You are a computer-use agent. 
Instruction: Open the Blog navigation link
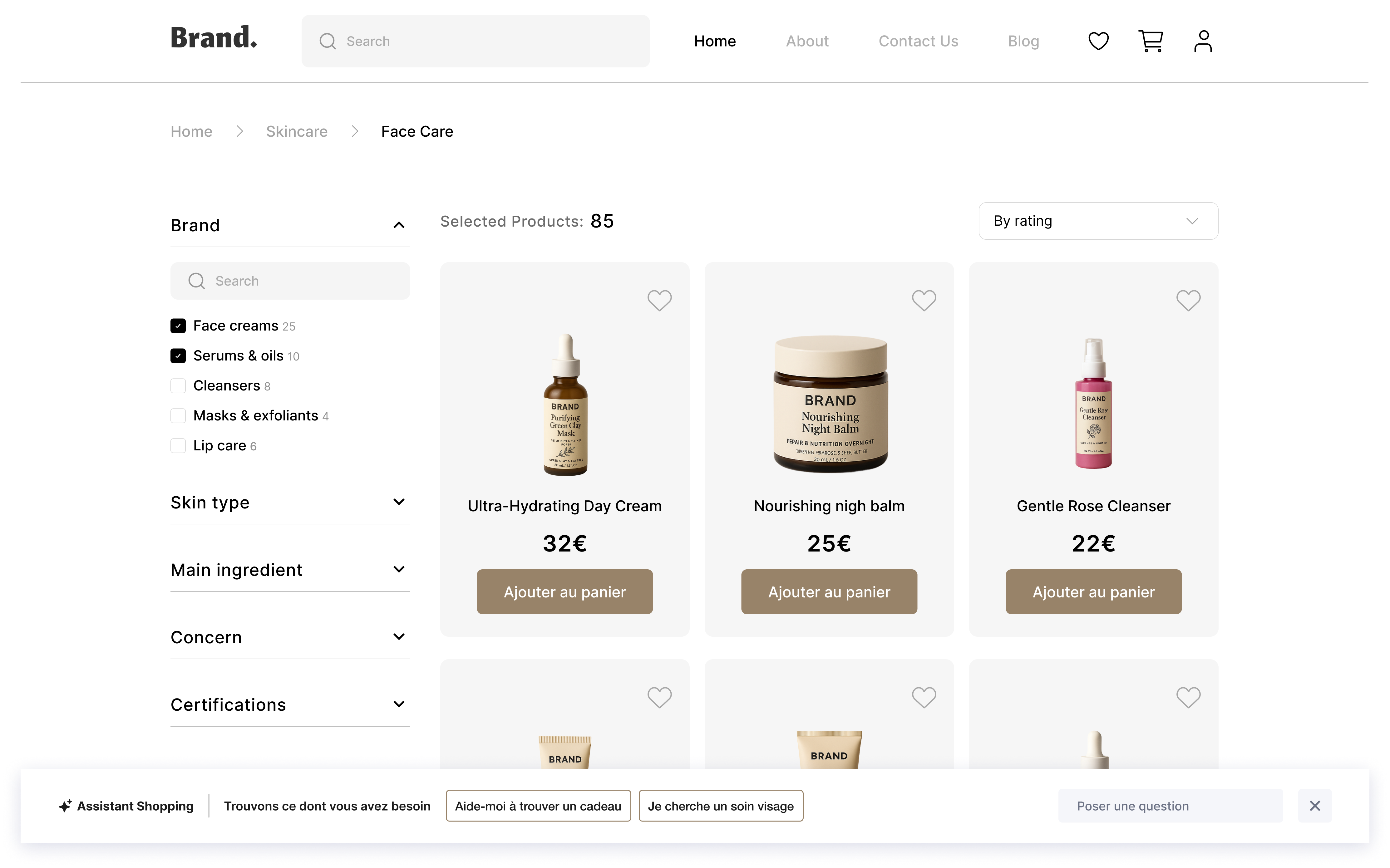coord(1023,41)
